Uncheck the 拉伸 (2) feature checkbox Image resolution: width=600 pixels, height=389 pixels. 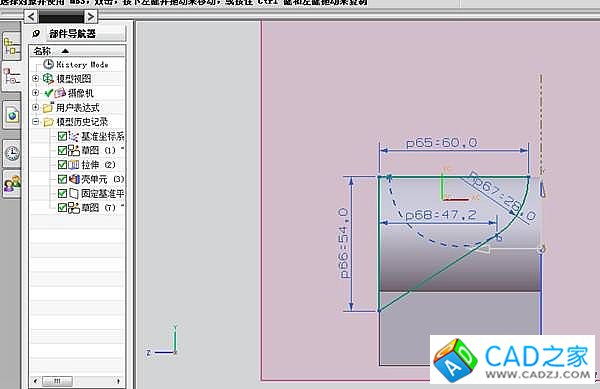tap(62, 165)
